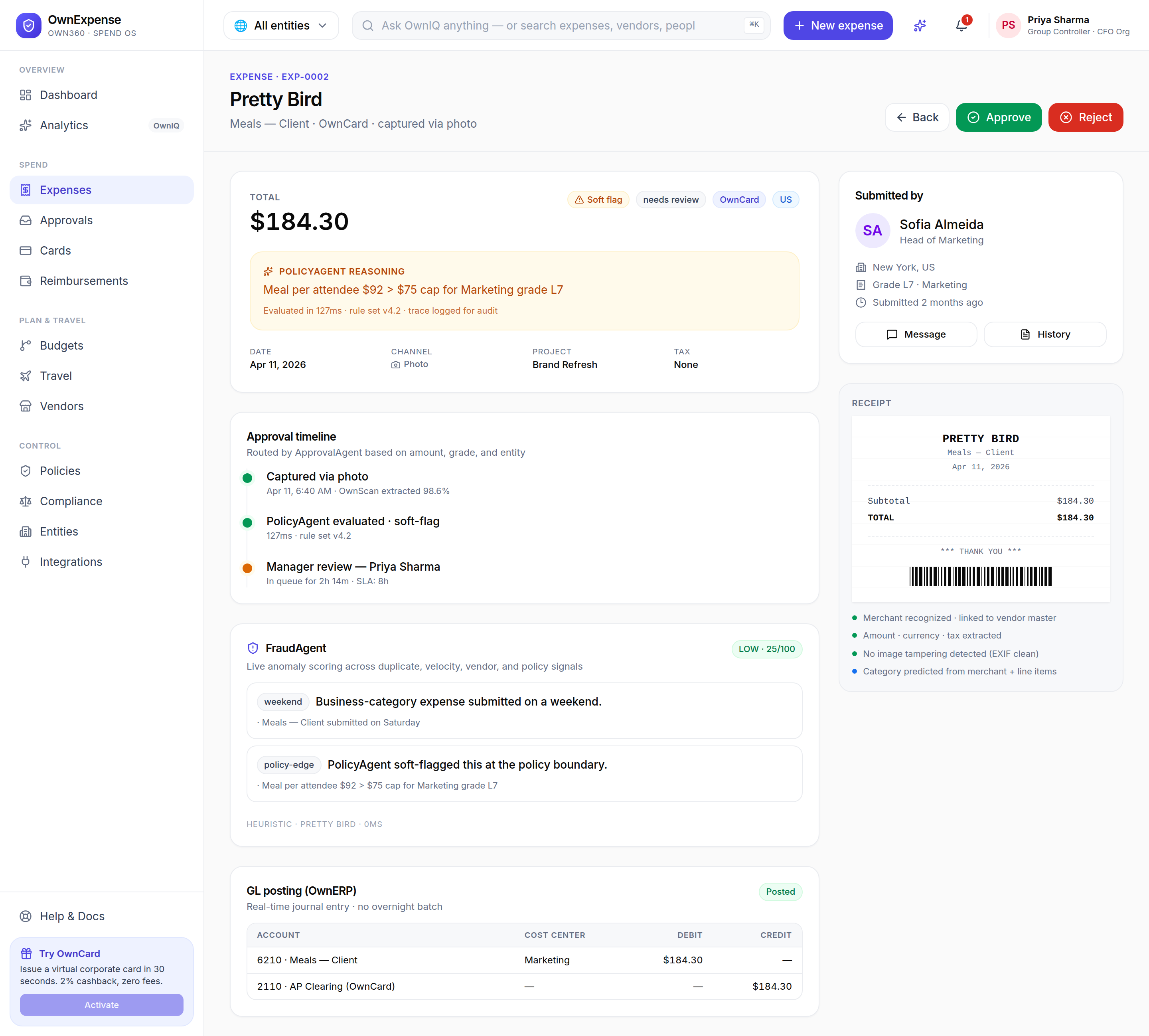
Task: Open the Policies shield icon
Action: click(26, 471)
